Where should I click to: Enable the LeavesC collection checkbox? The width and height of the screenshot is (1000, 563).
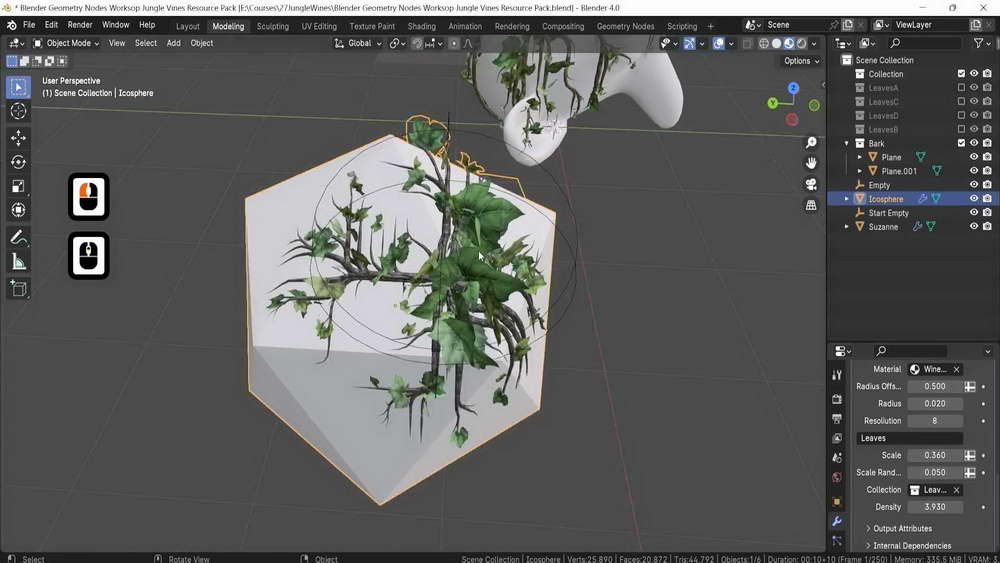point(961,101)
